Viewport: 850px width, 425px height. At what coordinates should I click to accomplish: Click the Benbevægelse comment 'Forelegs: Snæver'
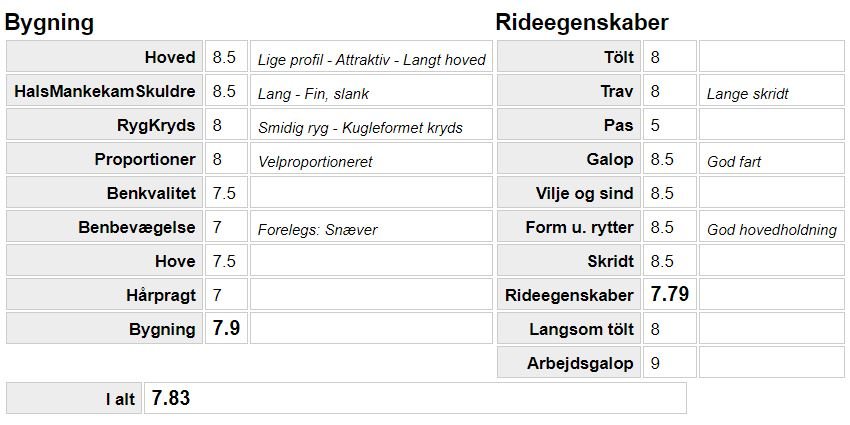click(x=317, y=229)
